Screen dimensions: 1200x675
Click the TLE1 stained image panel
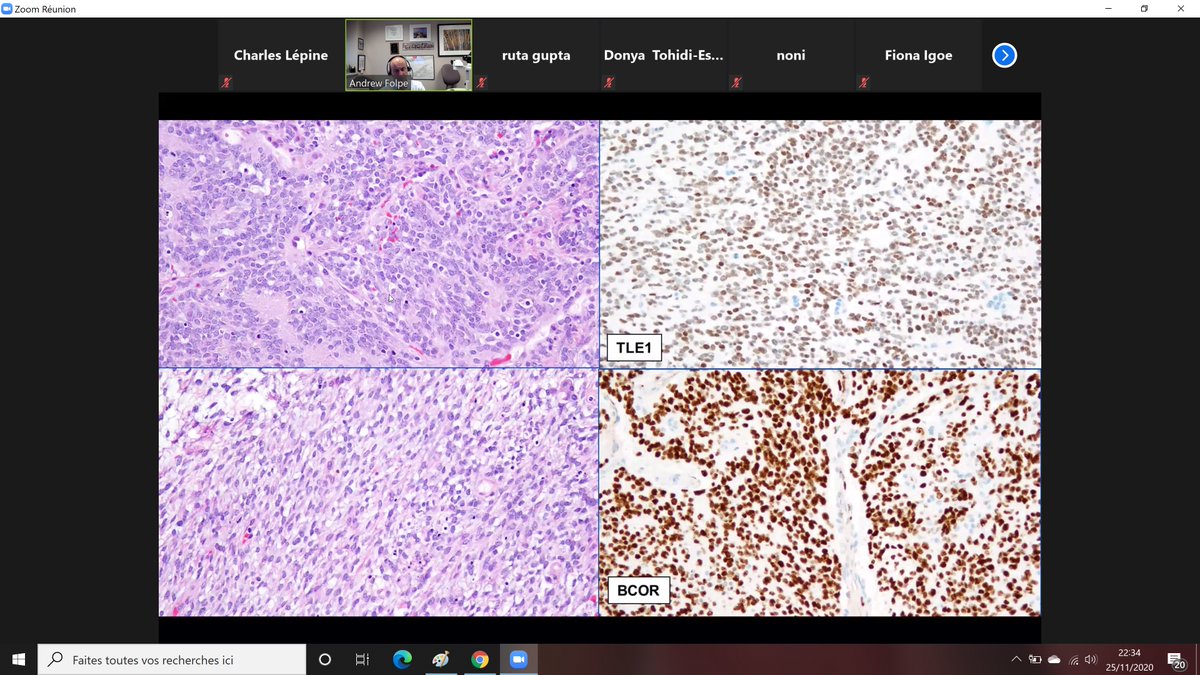coord(820,244)
